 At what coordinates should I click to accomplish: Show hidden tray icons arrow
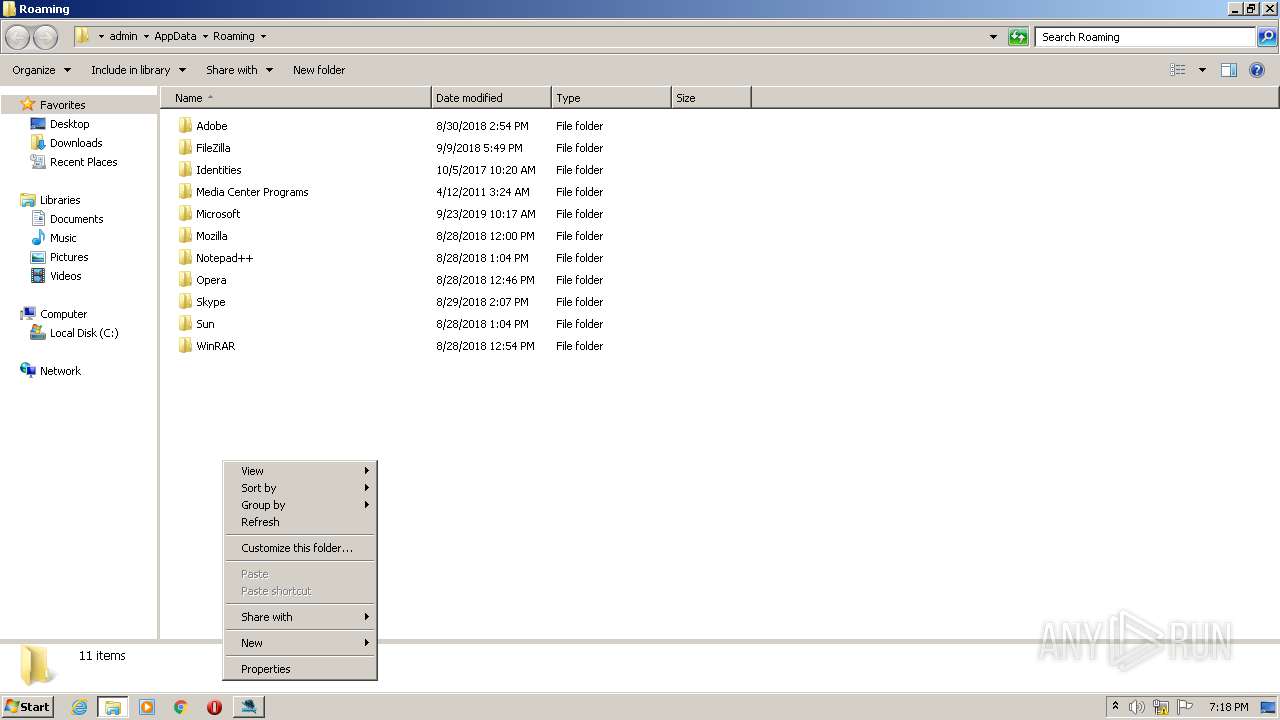pyautogui.click(x=1115, y=707)
